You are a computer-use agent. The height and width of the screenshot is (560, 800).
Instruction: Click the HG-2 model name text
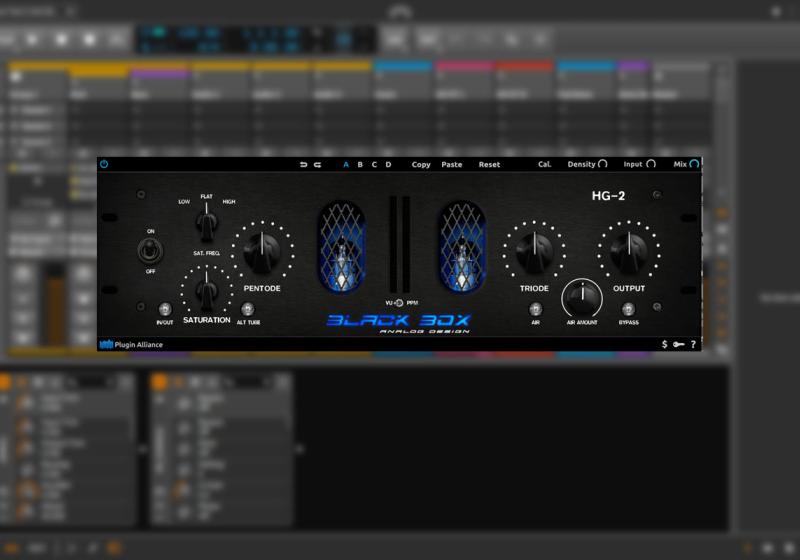tap(608, 196)
